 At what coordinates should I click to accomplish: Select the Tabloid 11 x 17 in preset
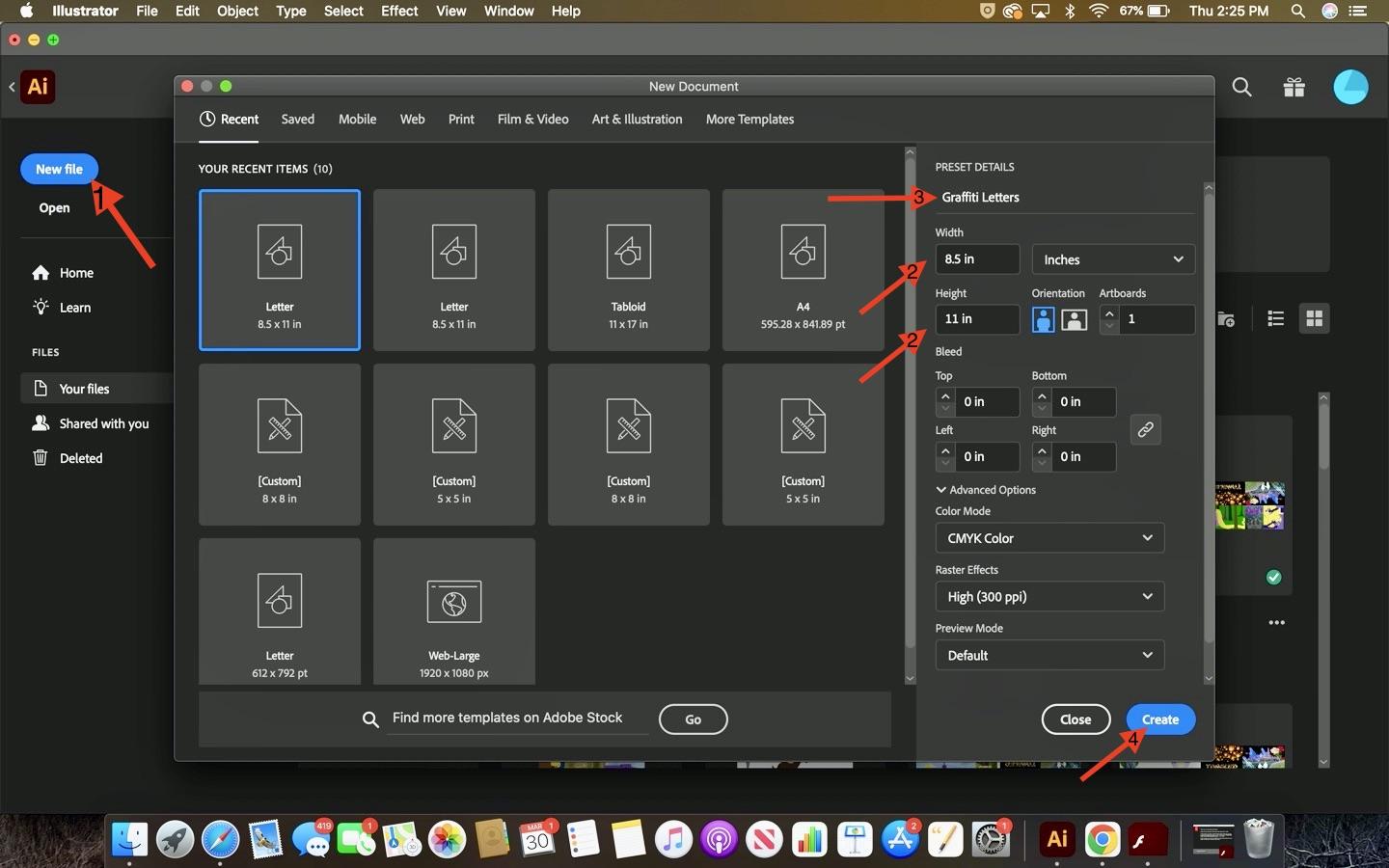pyautogui.click(x=629, y=270)
